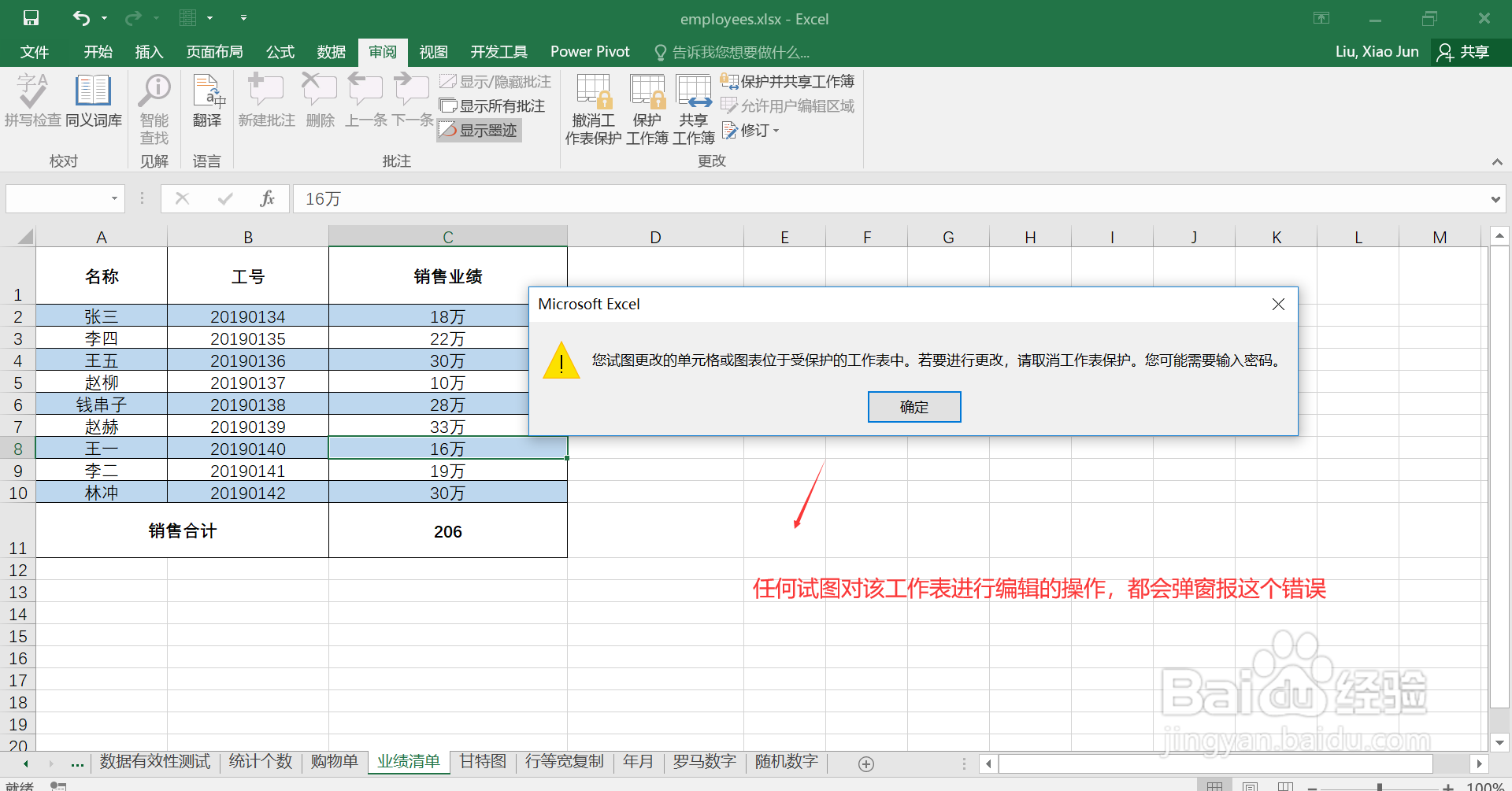1512x791 pixels.
Task: Open Ribbon Display Options icon
Action: point(1321,18)
